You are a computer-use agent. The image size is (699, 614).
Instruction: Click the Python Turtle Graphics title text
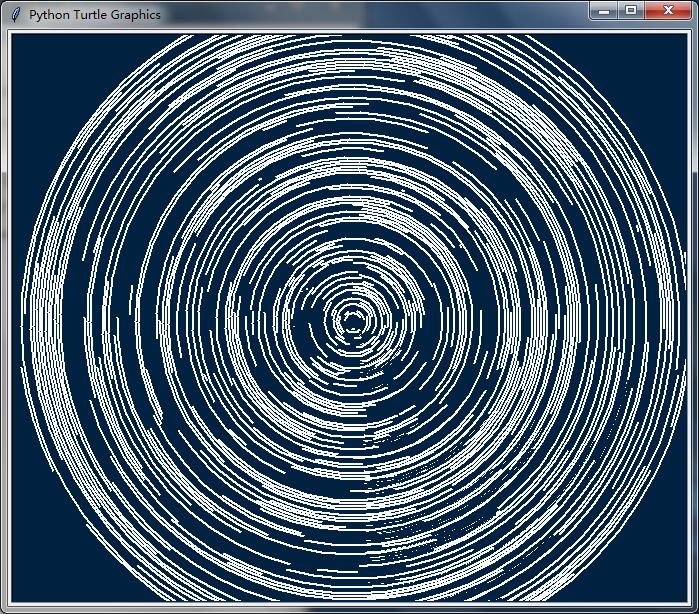[x=95, y=15]
